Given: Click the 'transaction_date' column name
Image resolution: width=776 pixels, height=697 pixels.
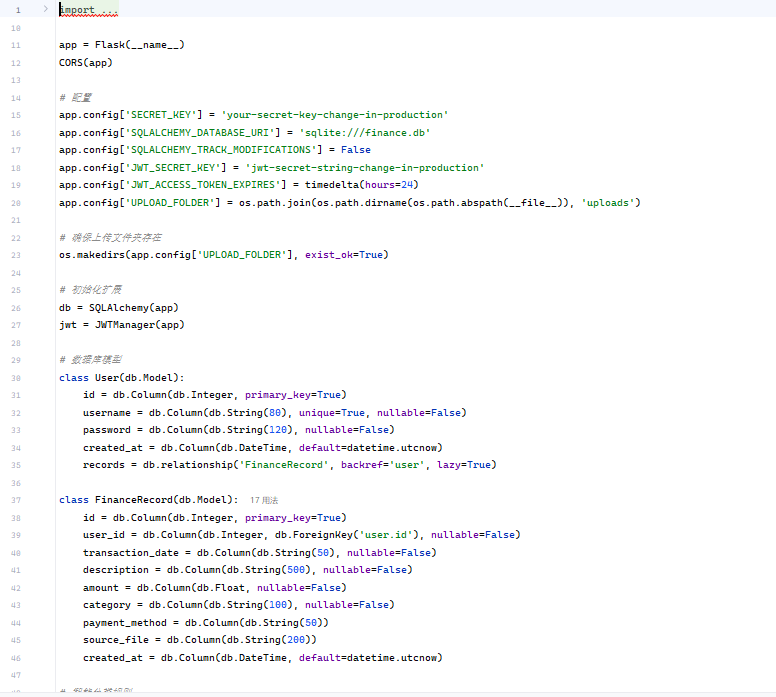Looking at the screenshot, I should [x=131, y=553].
